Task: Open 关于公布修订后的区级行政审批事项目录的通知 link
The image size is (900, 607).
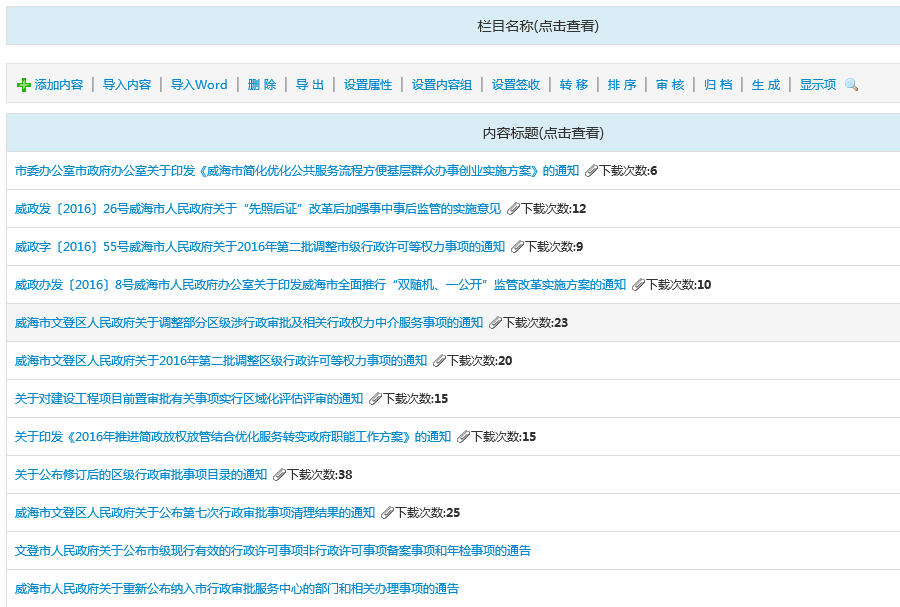Action: [x=141, y=475]
